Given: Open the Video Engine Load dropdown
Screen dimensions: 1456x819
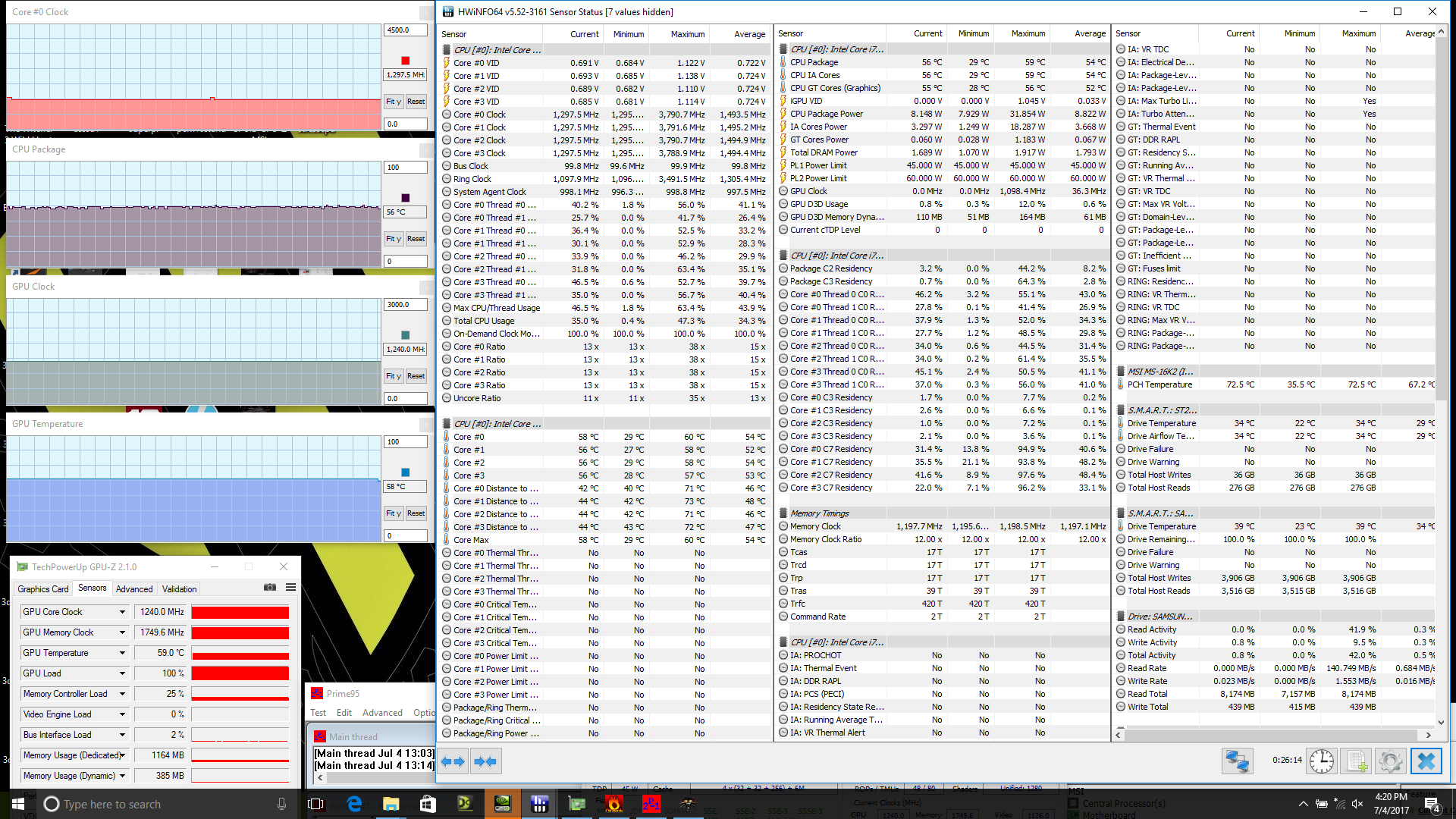Looking at the screenshot, I should (121, 714).
